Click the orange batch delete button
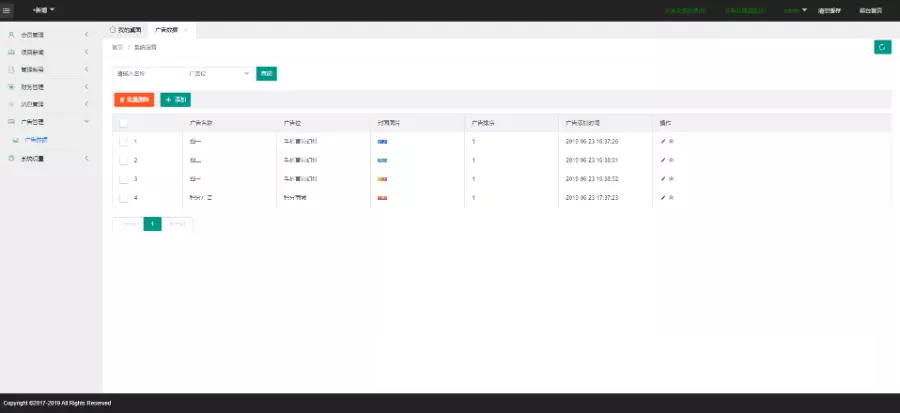The width and height of the screenshot is (900, 413). coord(134,100)
